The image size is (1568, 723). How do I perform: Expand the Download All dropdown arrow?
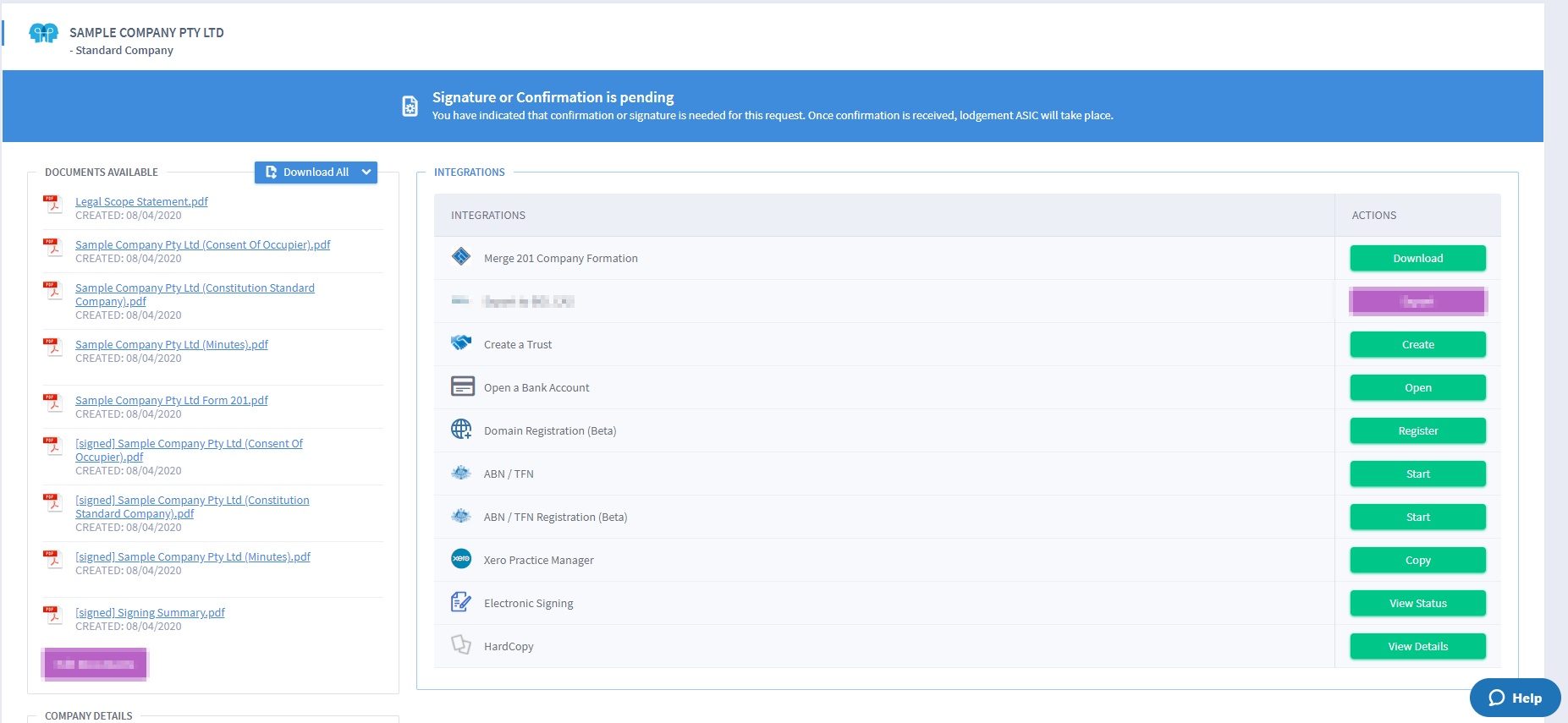click(x=366, y=173)
